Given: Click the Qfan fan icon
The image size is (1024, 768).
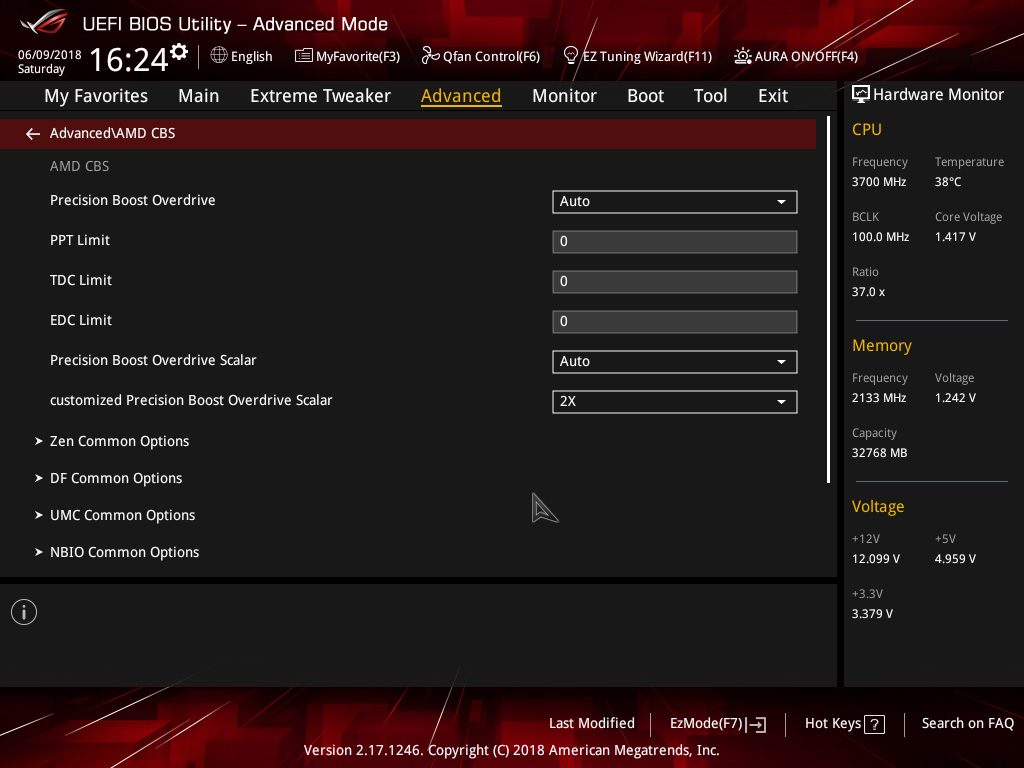Looking at the screenshot, I should tap(430, 56).
